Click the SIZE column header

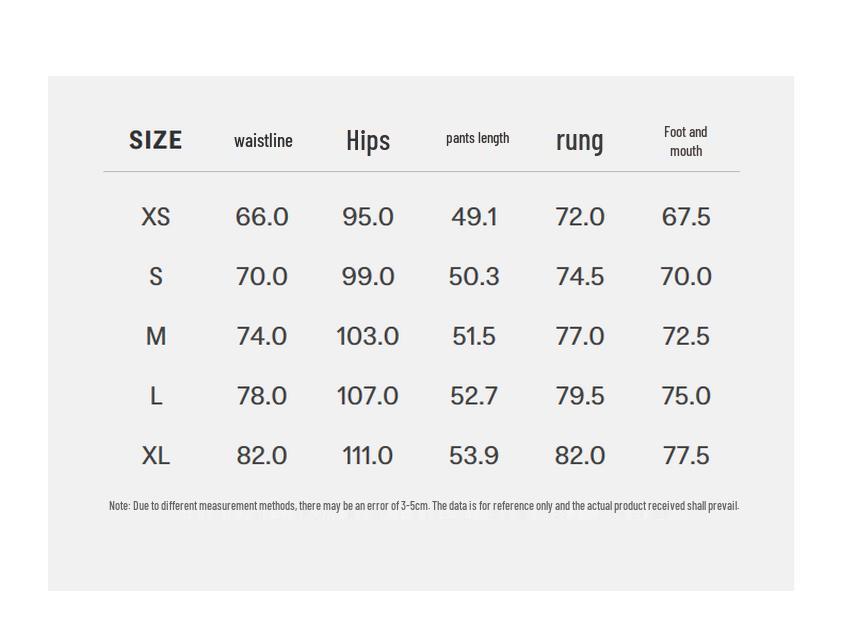pos(155,140)
